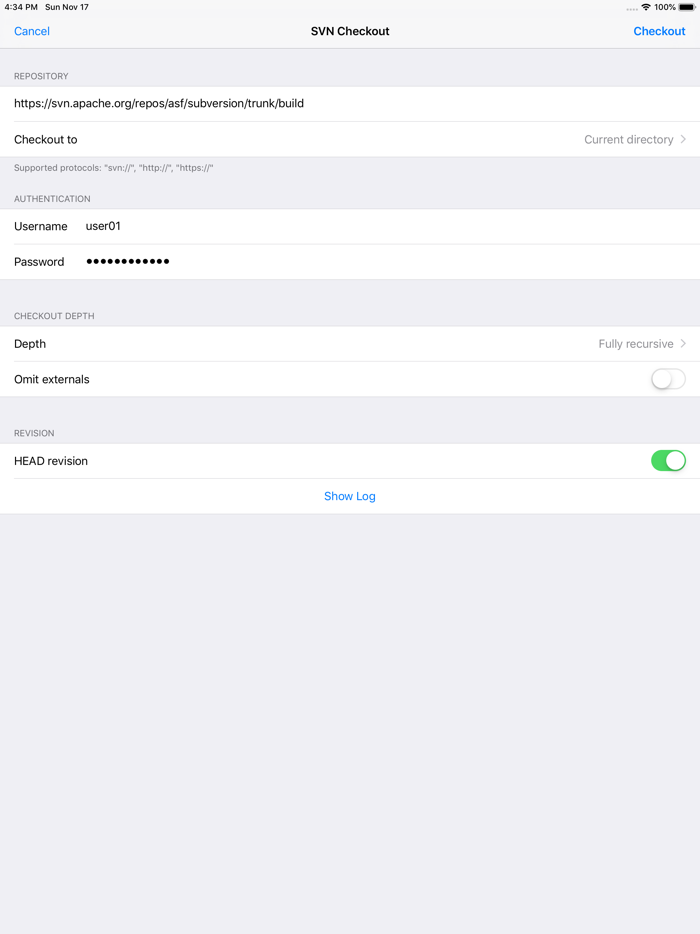Screen dimensions: 700x934
Task: Open the Depth setting row
Action: [x=350, y=344]
